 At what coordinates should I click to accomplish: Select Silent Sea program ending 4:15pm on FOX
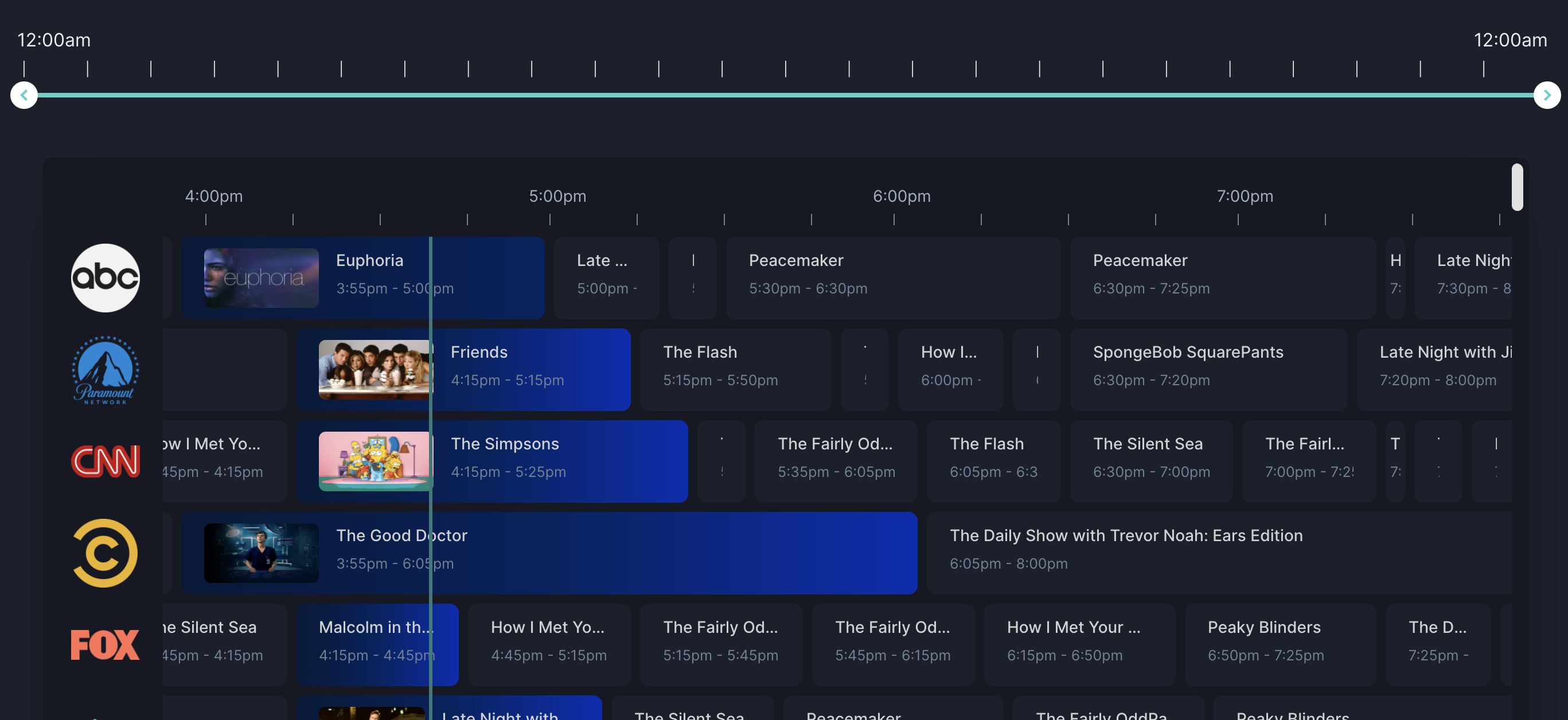(x=225, y=645)
